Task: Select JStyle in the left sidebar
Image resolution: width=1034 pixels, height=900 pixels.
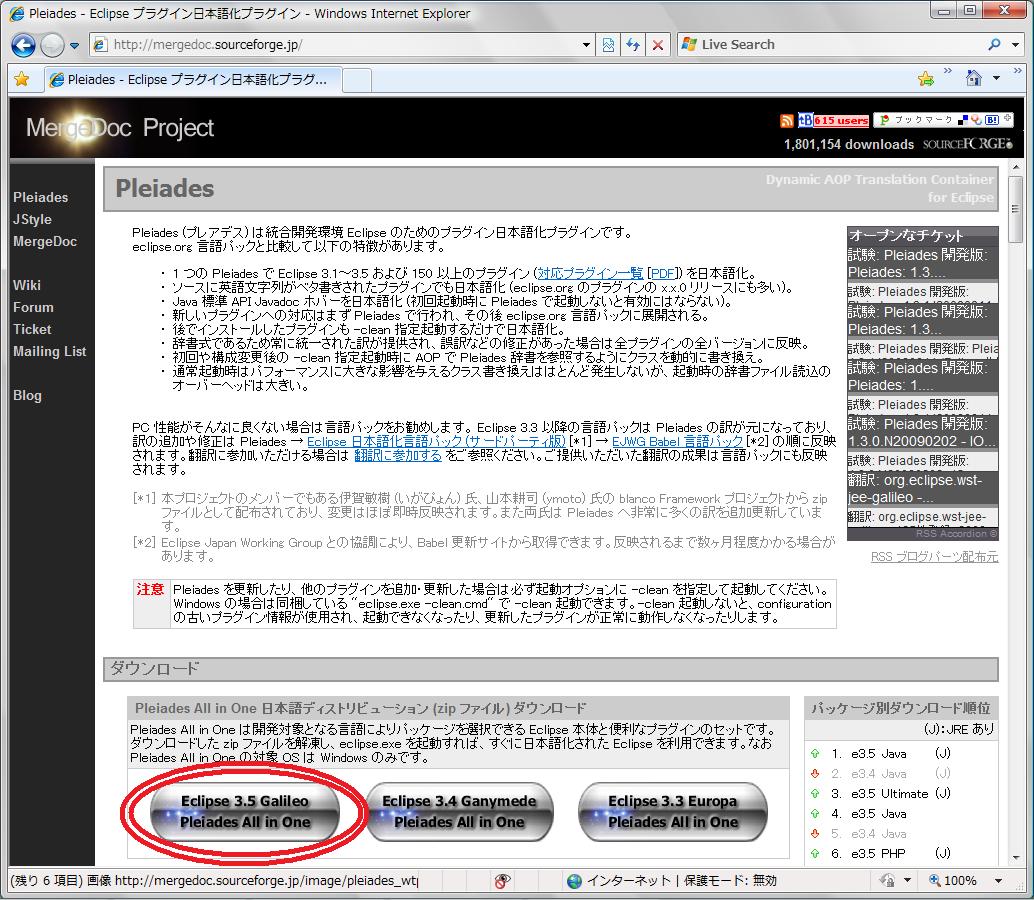Action: [x=33, y=219]
